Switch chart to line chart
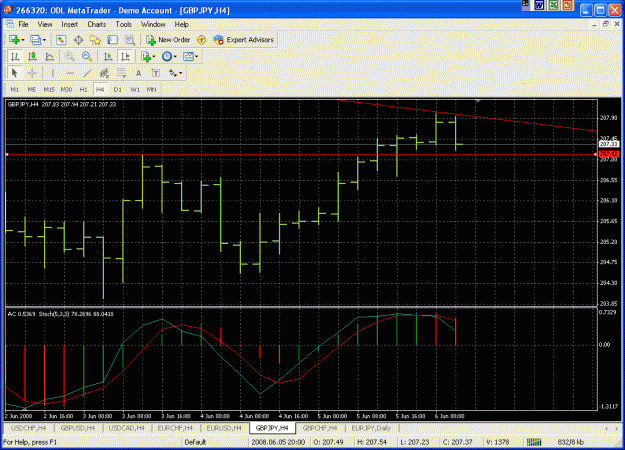This screenshot has width=625, height=450. click(x=49, y=57)
